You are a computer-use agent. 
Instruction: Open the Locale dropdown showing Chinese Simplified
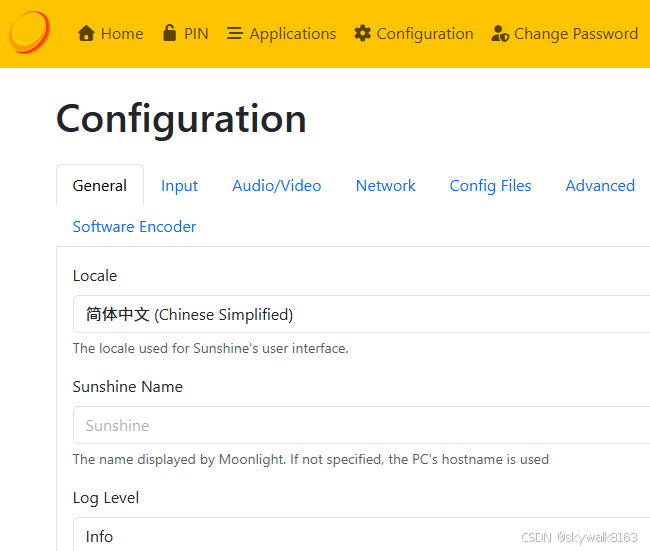coord(361,314)
